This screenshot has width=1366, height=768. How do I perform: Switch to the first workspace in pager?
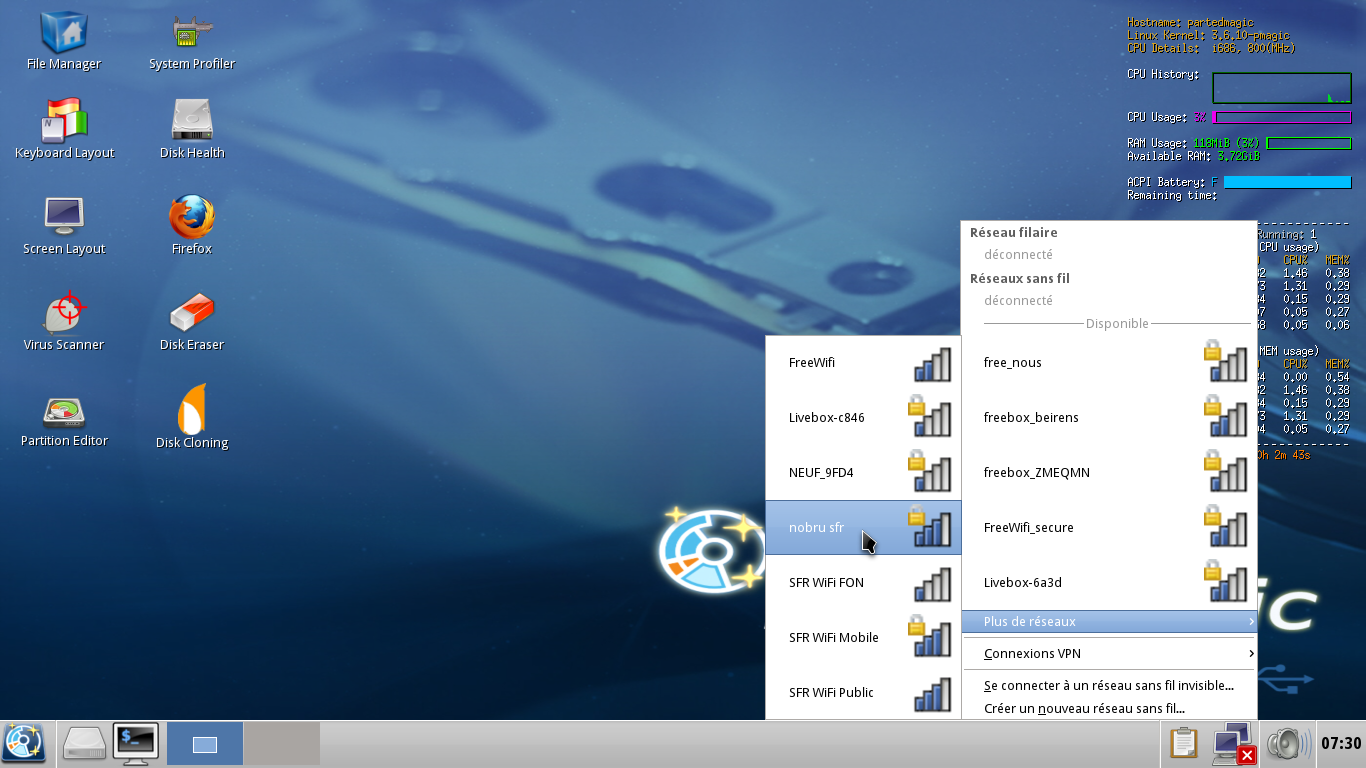click(x=205, y=744)
